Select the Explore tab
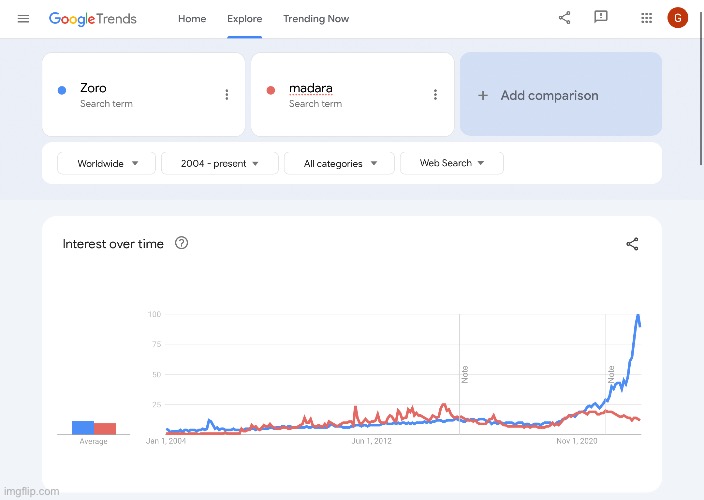Viewport: 704px width, 500px height. point(245,19)
